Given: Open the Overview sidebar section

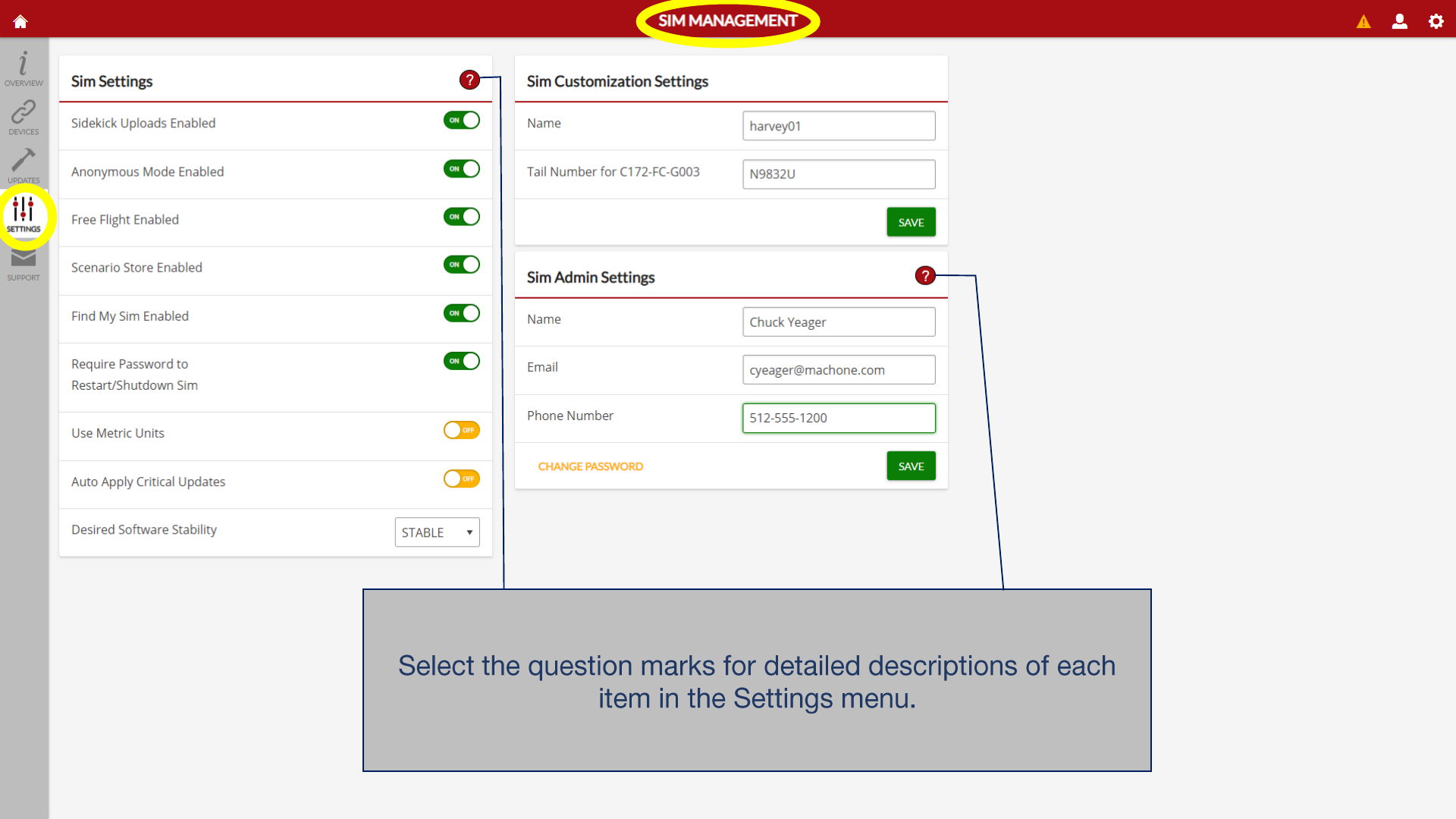Looking at the screenshot, I should 24,68.
